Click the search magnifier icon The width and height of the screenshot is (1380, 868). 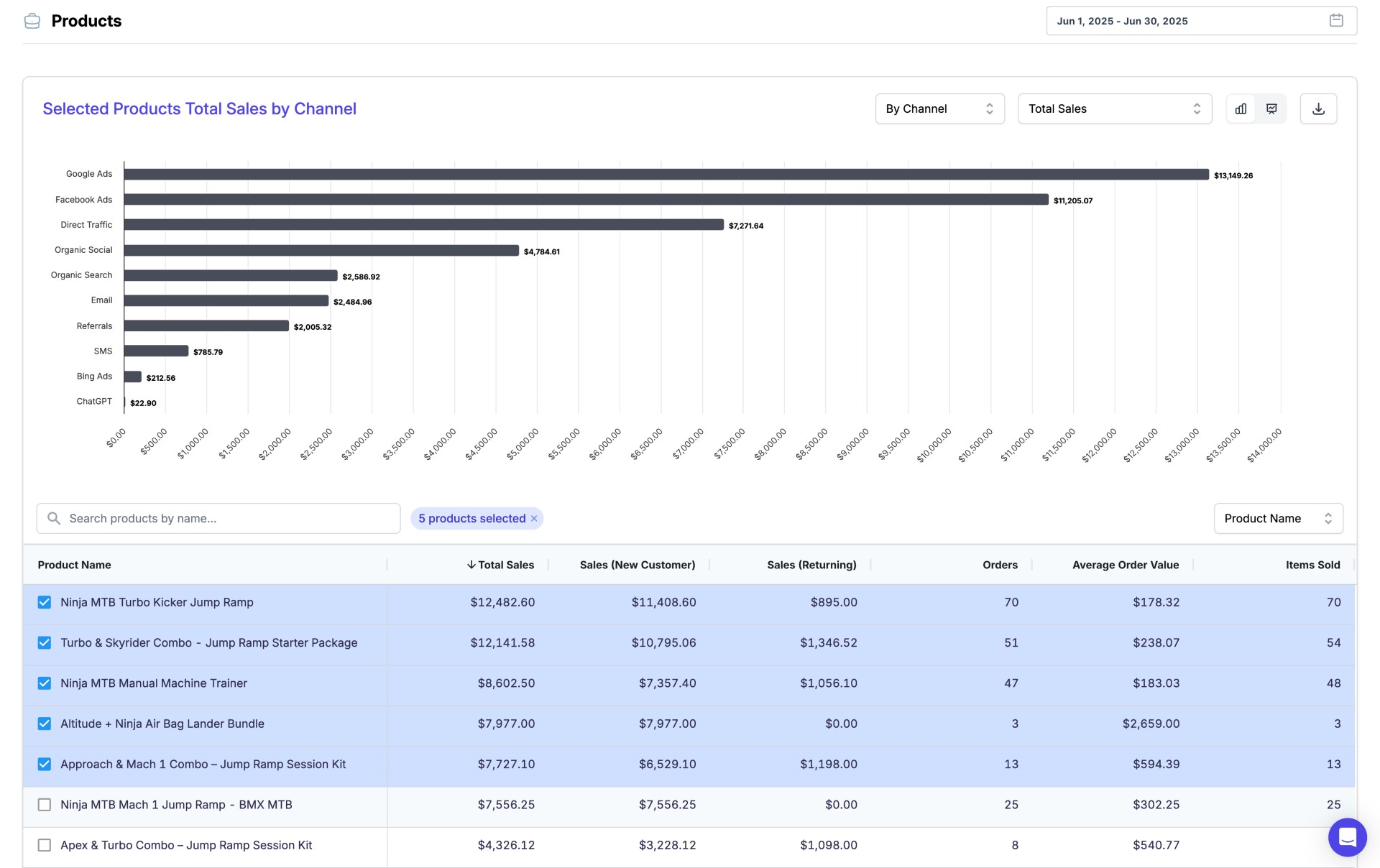coord(54,519)
